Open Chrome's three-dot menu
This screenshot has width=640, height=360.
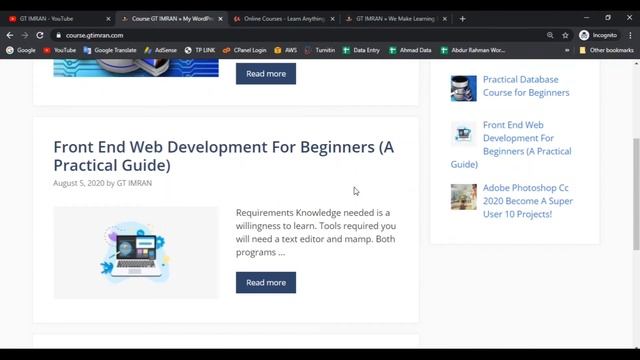630,36
